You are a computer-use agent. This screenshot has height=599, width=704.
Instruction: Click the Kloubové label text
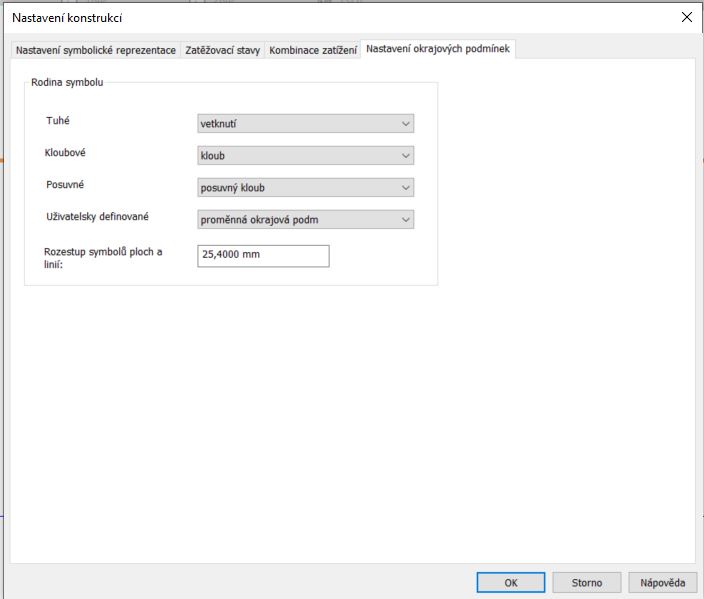66,153
